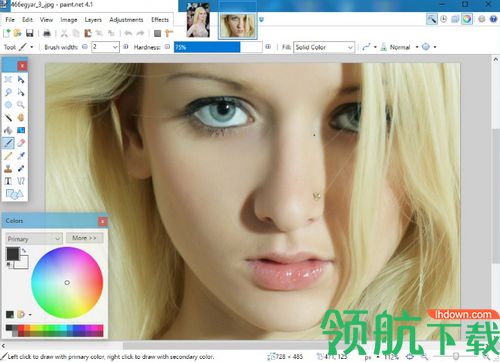This screenshot has width=500, height=362.
Task: Click the Save floppy disk icon
Action: coord(30,33)
